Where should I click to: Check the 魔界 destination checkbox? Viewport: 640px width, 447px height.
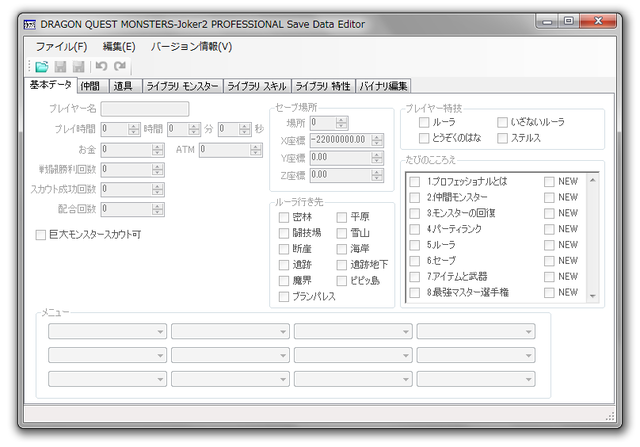tap(284, 281)
